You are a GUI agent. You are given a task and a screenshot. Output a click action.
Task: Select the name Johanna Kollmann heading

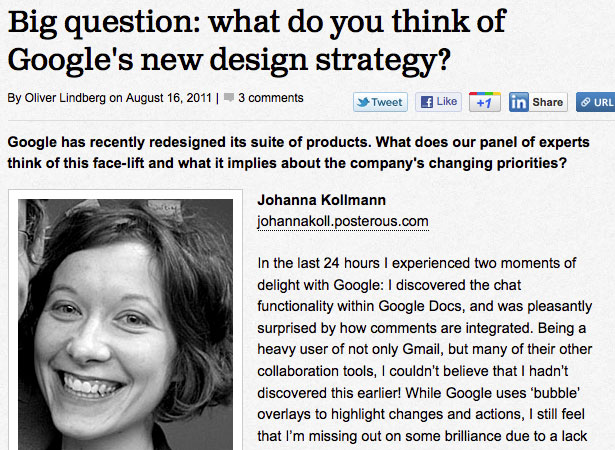tap(322, 200)
